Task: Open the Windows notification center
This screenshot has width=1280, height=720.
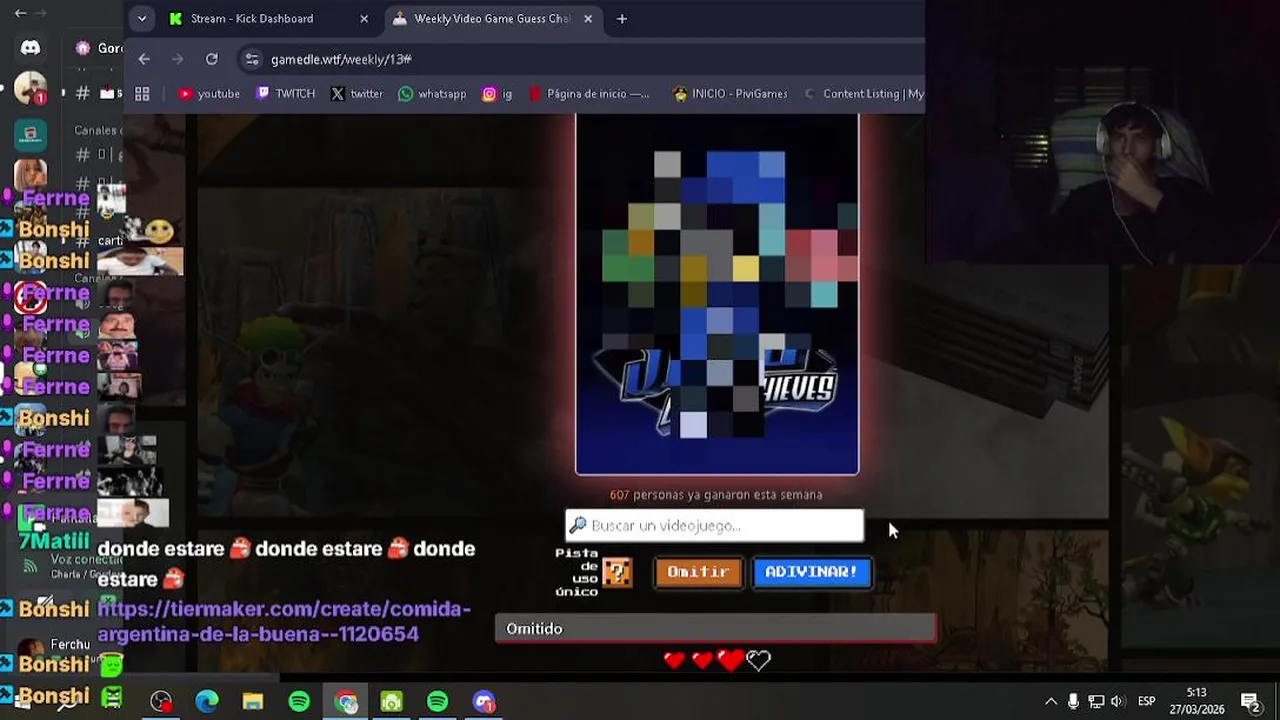Action: pos(1250,702)
